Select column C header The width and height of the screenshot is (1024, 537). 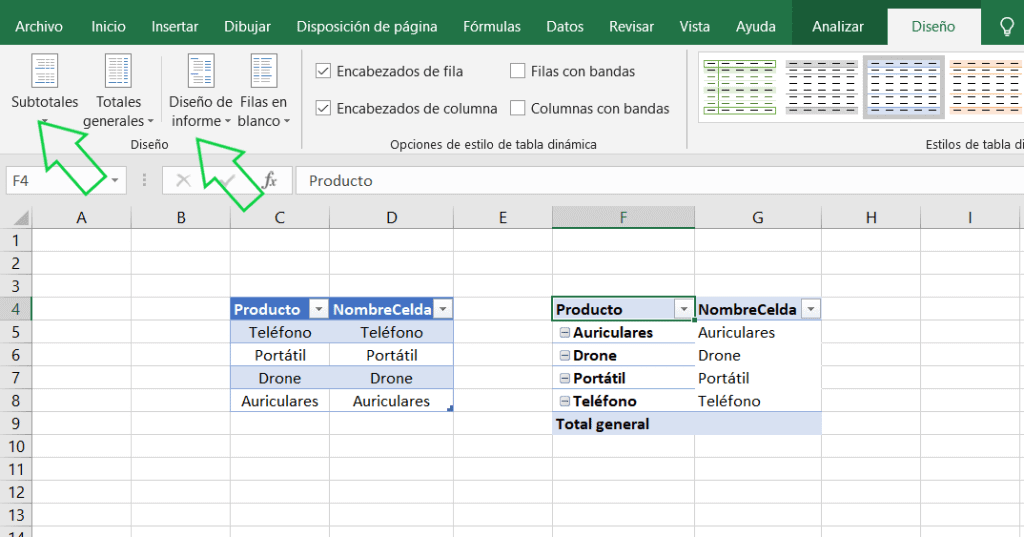(280, 218)
